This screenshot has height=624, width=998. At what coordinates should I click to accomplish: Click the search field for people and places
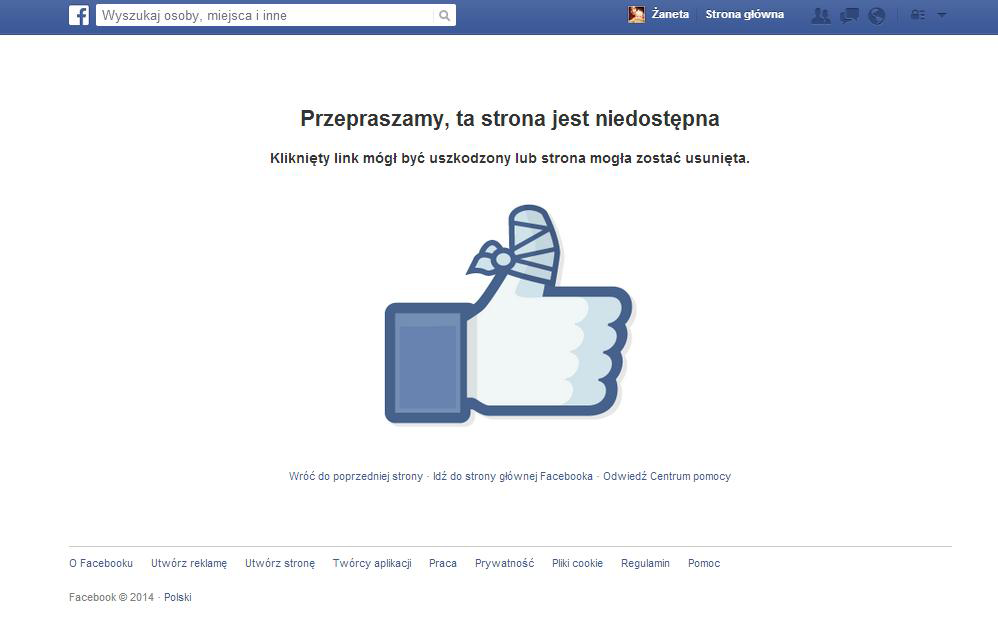pyautogui.click(x=267, y=15)
